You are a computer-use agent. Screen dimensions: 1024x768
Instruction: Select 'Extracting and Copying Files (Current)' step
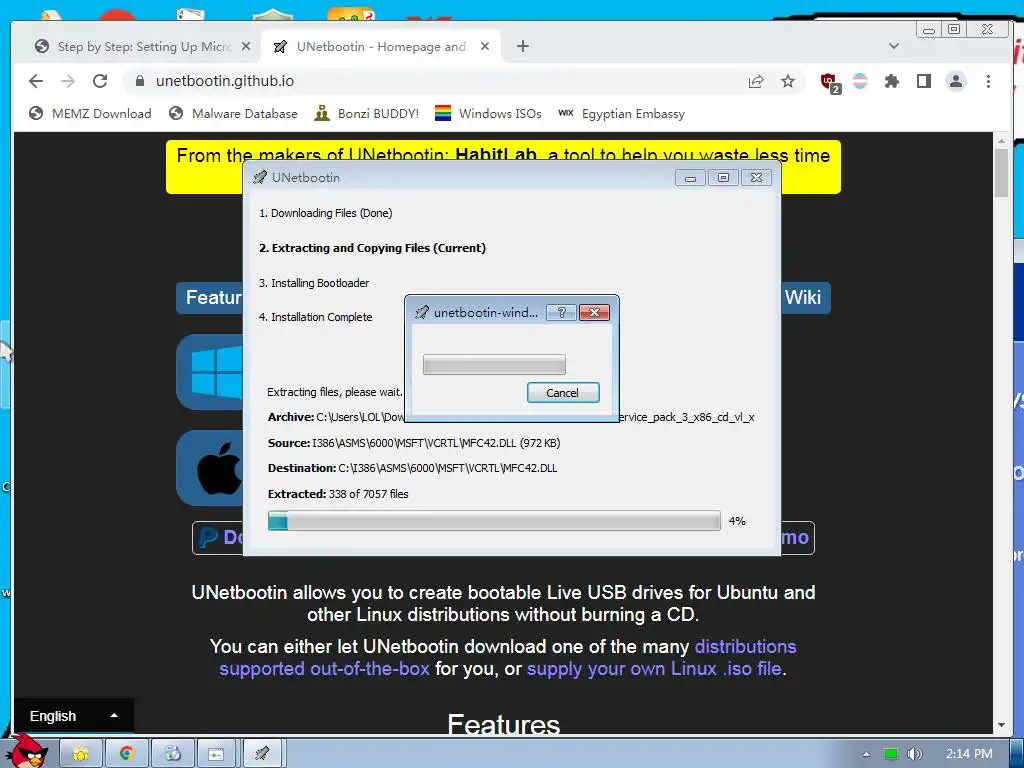[372, 248]
